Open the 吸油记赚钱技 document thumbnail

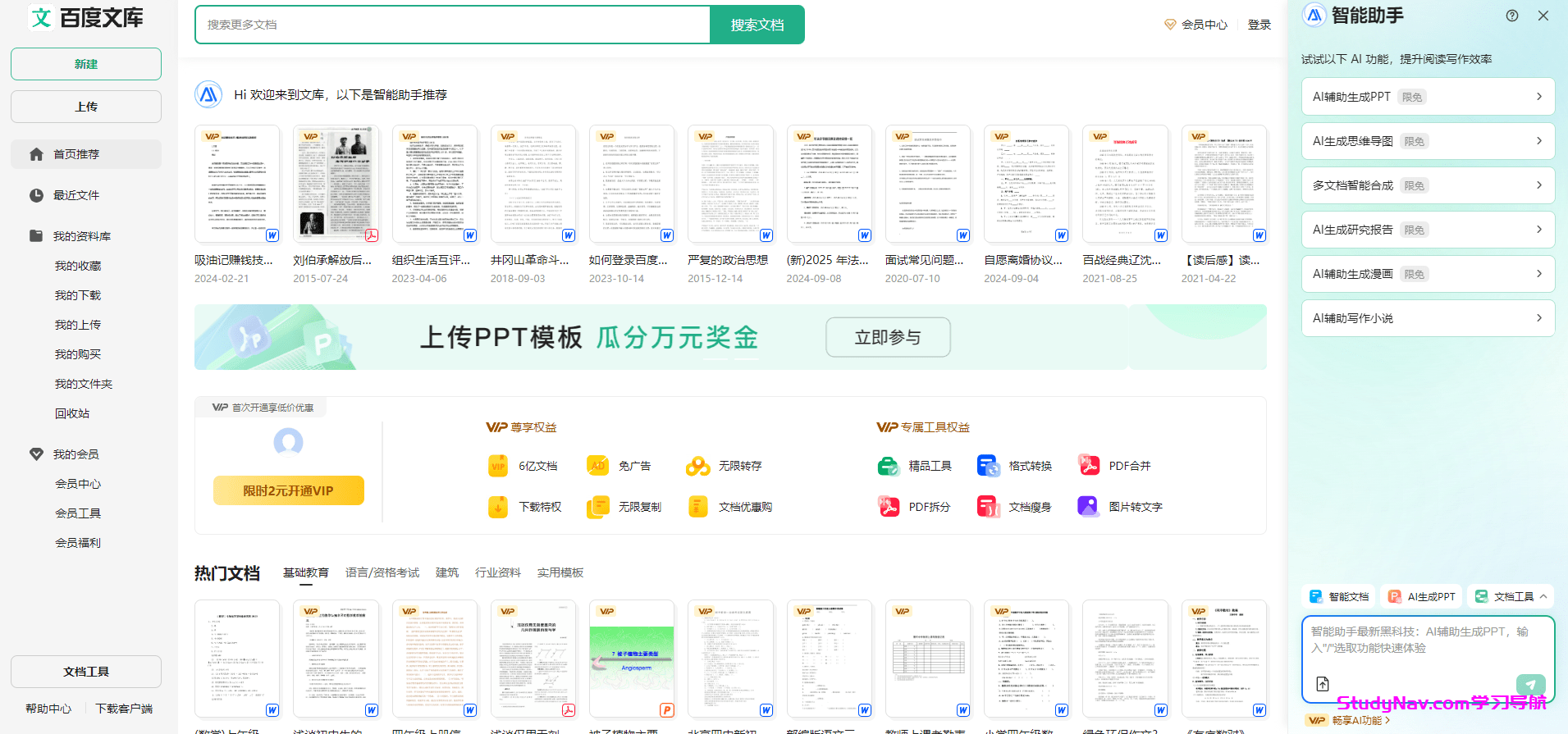pyautogui.click(x=237, y=184)
